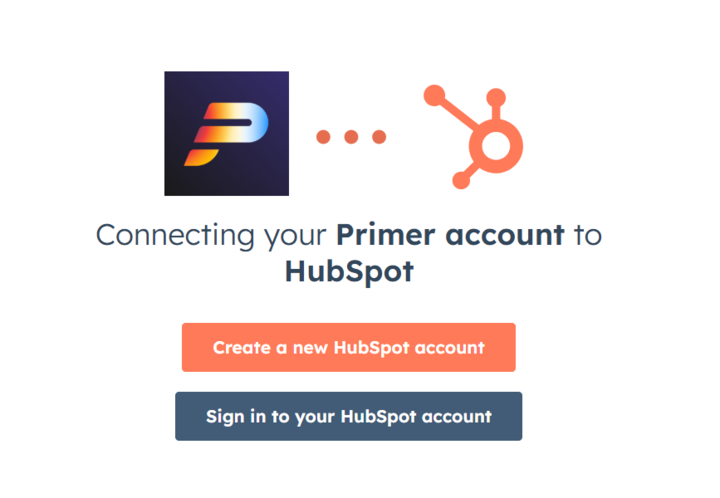Click the third orange connecting dot
The width and height of the screenshot is (720, 498).
[x=379, y=137]
